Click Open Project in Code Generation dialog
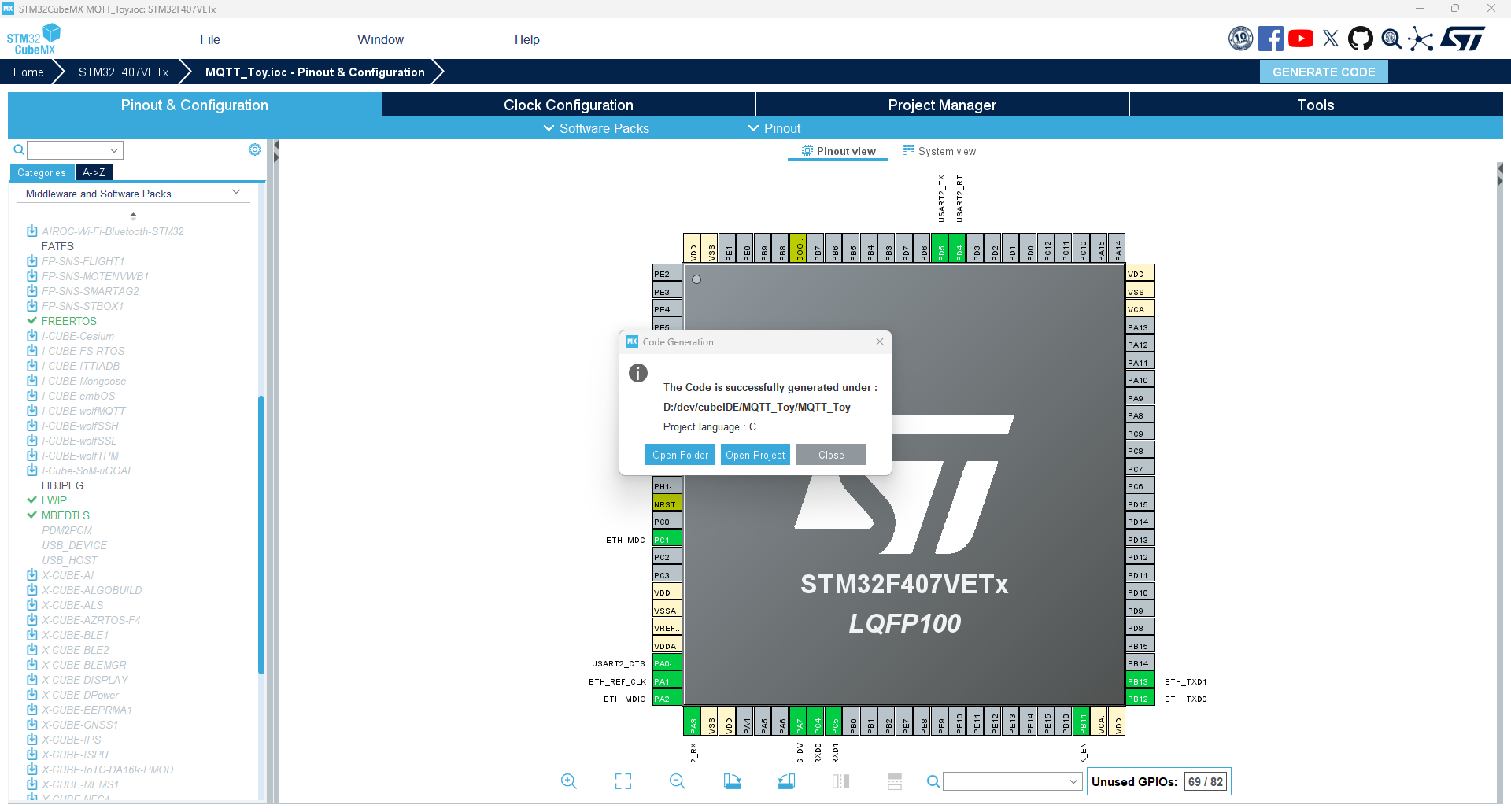Screen dimensions: 1511x812 coord(755,455)
